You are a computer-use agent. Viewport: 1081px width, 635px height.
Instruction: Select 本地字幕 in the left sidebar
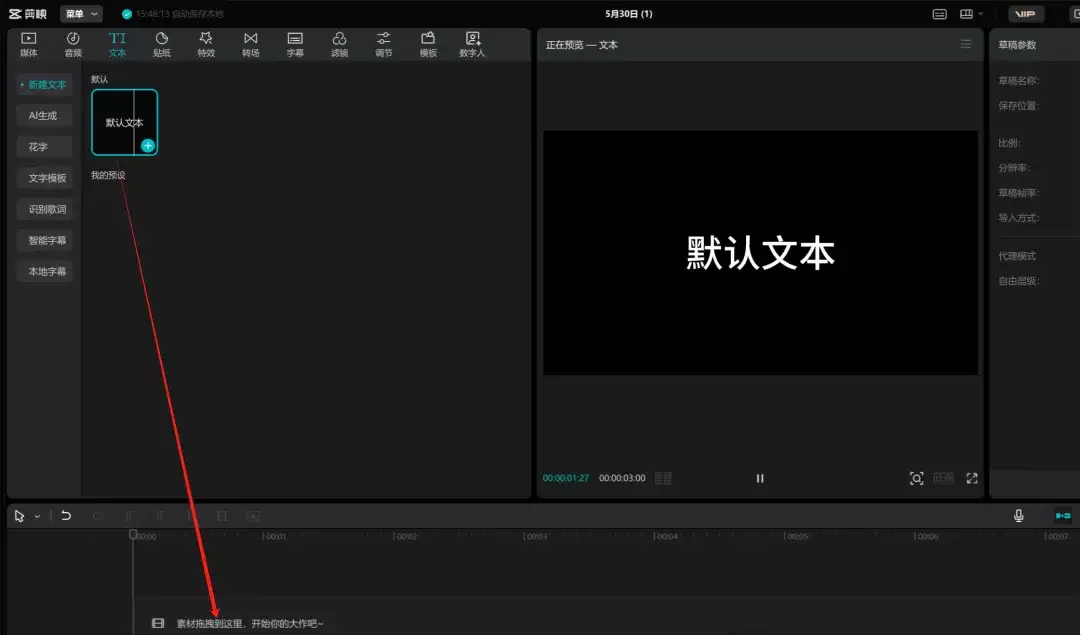pyautogui.click(x=44, y=271)
